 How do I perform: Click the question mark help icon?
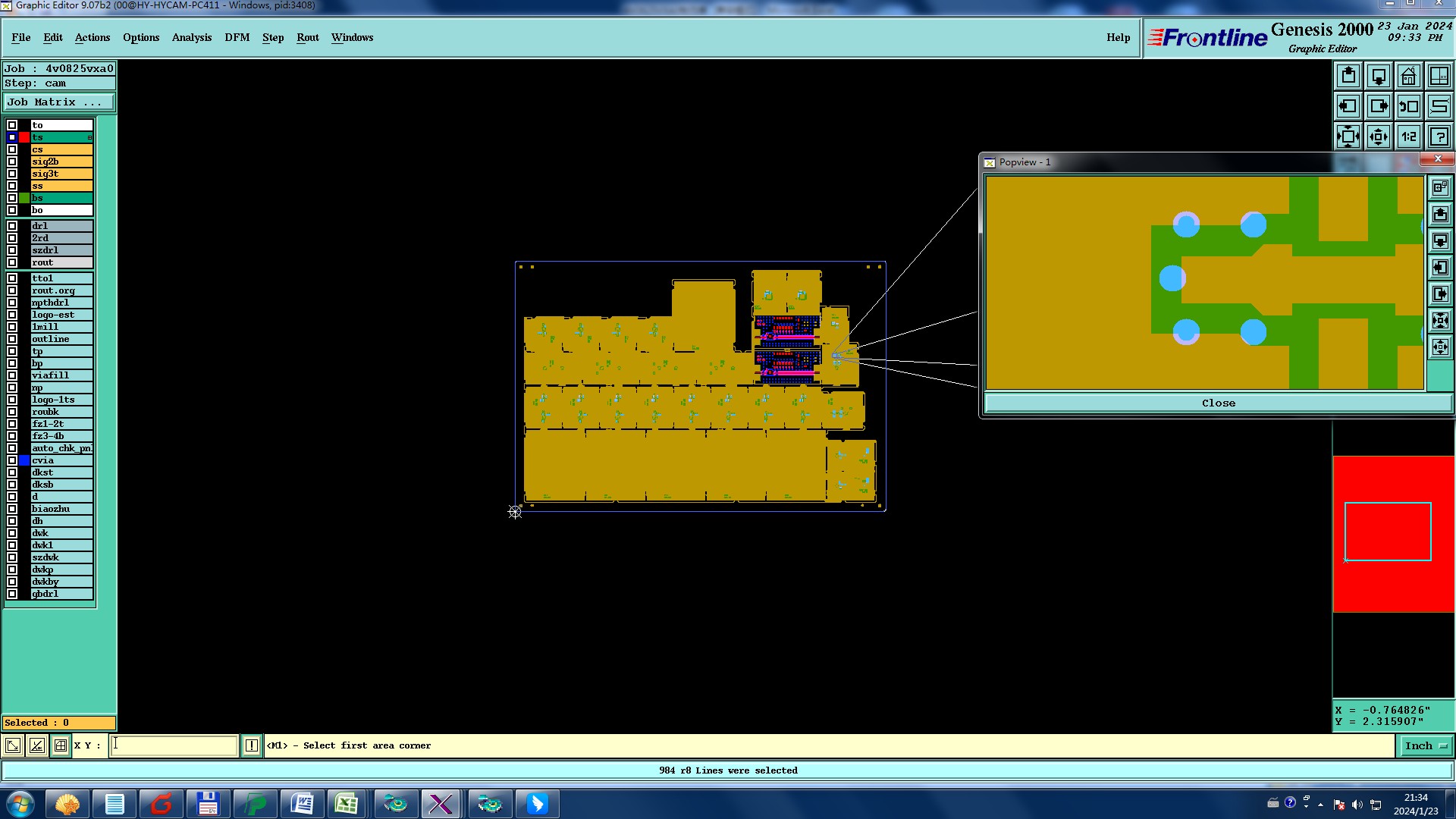point(1439,136)
